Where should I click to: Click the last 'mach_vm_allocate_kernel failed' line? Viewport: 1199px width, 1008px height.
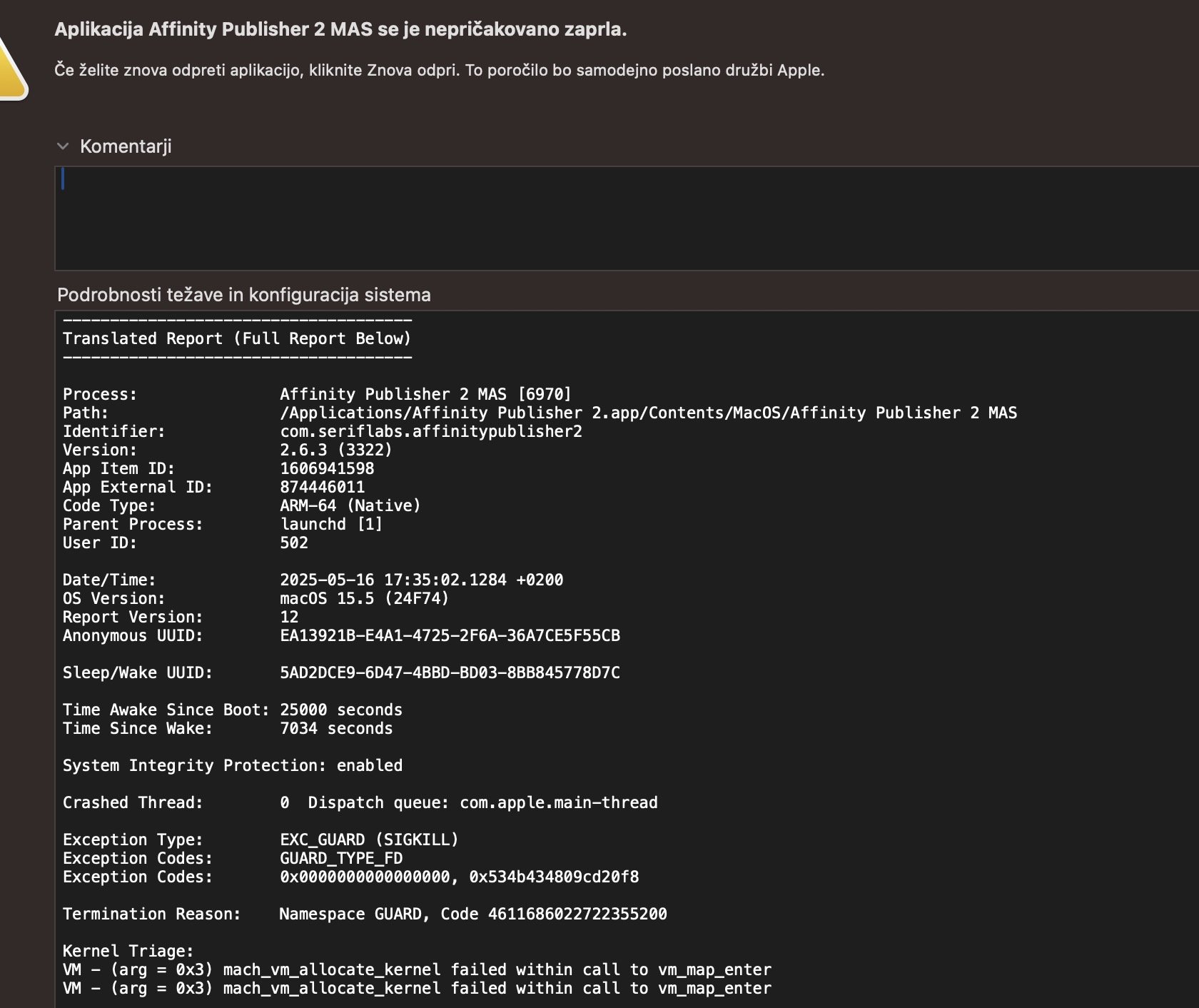(x=417, y=988)
